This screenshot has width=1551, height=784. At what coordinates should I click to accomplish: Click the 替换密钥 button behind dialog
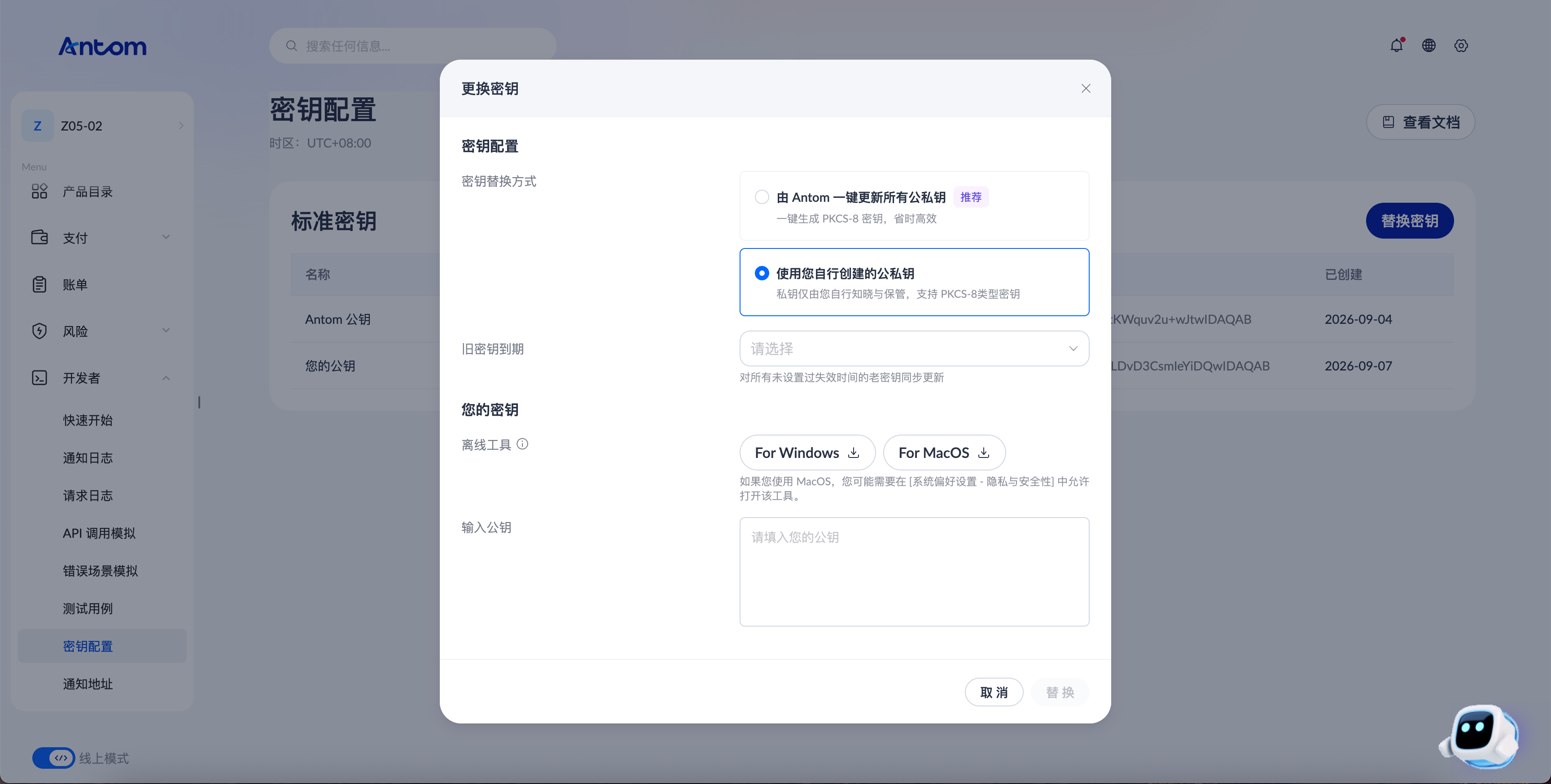pyautogui.click(x=1410, y=221)
